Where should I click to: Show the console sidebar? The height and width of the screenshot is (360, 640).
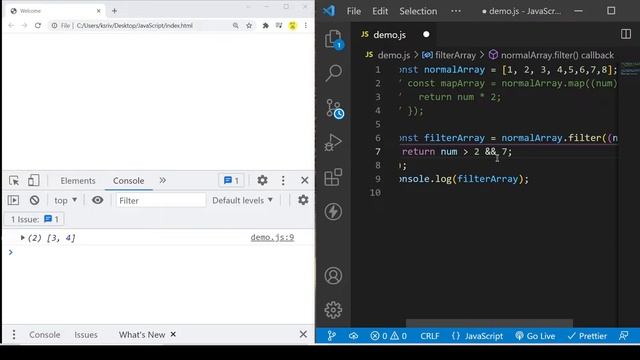13,200
